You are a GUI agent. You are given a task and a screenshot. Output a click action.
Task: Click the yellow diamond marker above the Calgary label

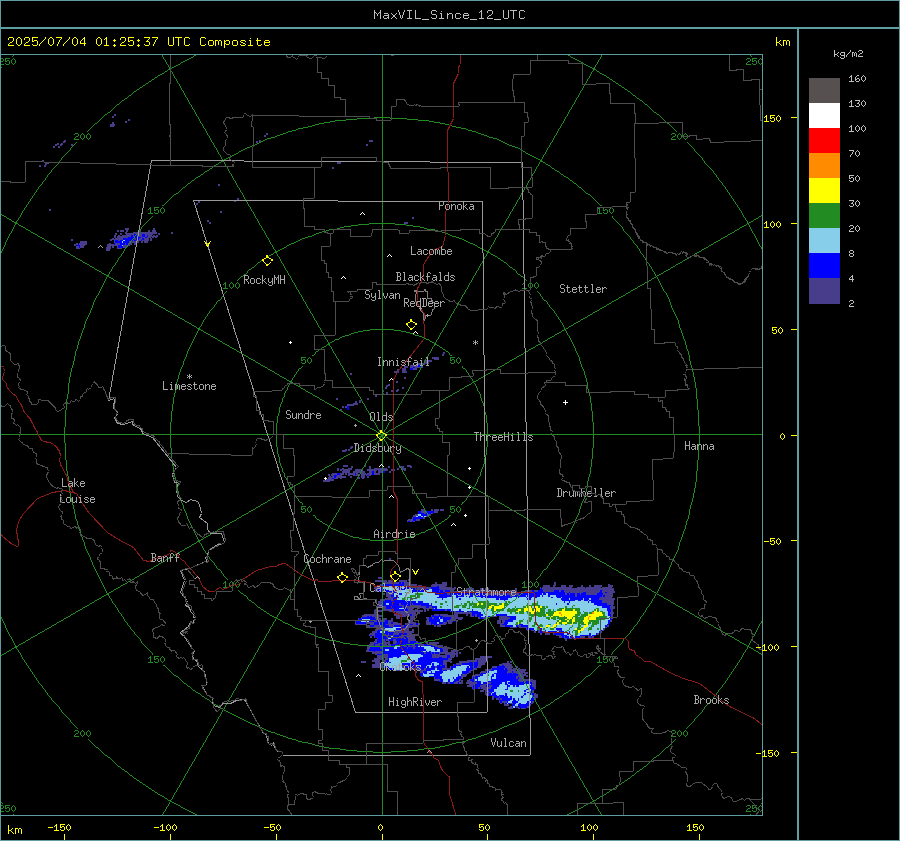(395, 576)
